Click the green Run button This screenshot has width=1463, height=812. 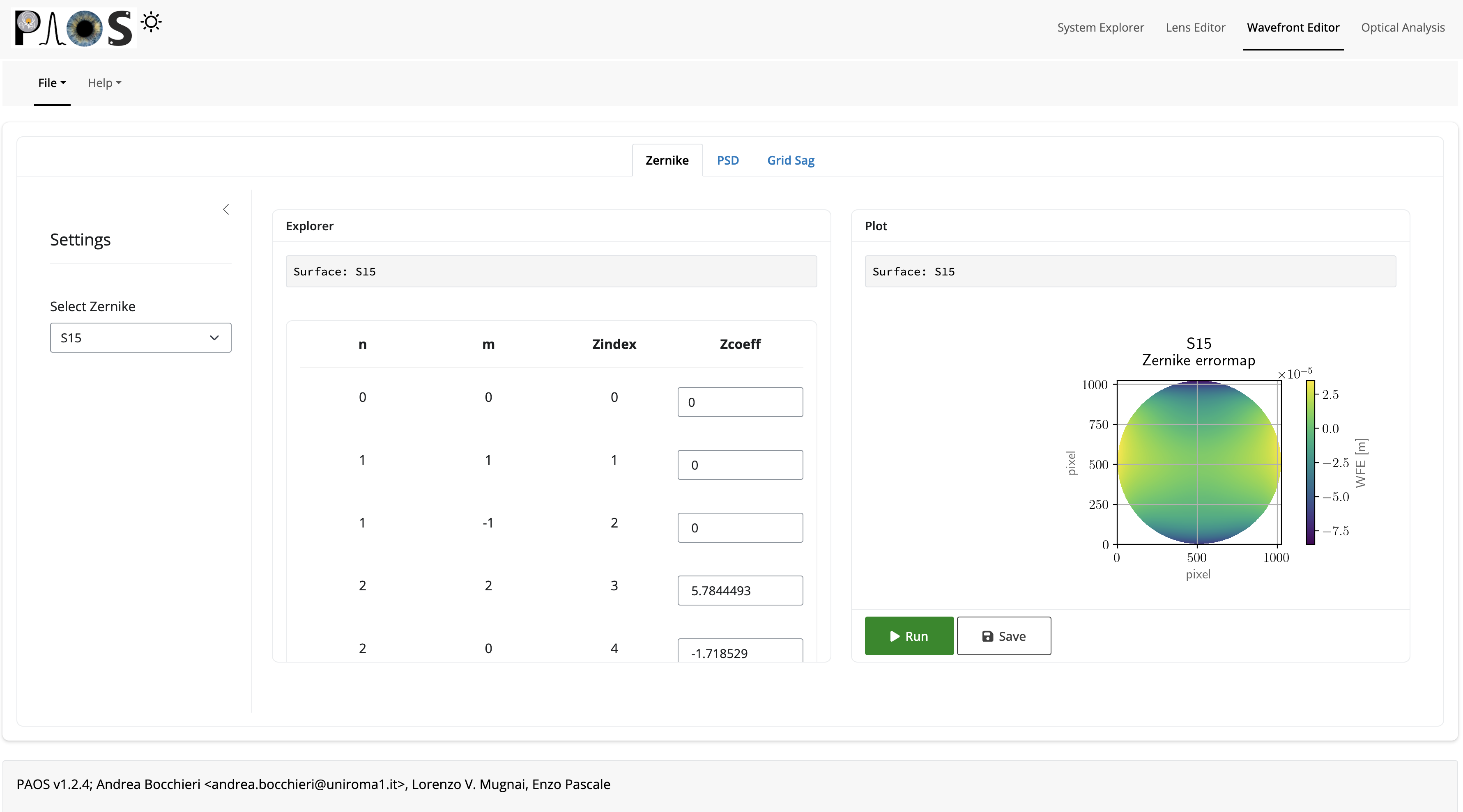click(x=909, y=636)
